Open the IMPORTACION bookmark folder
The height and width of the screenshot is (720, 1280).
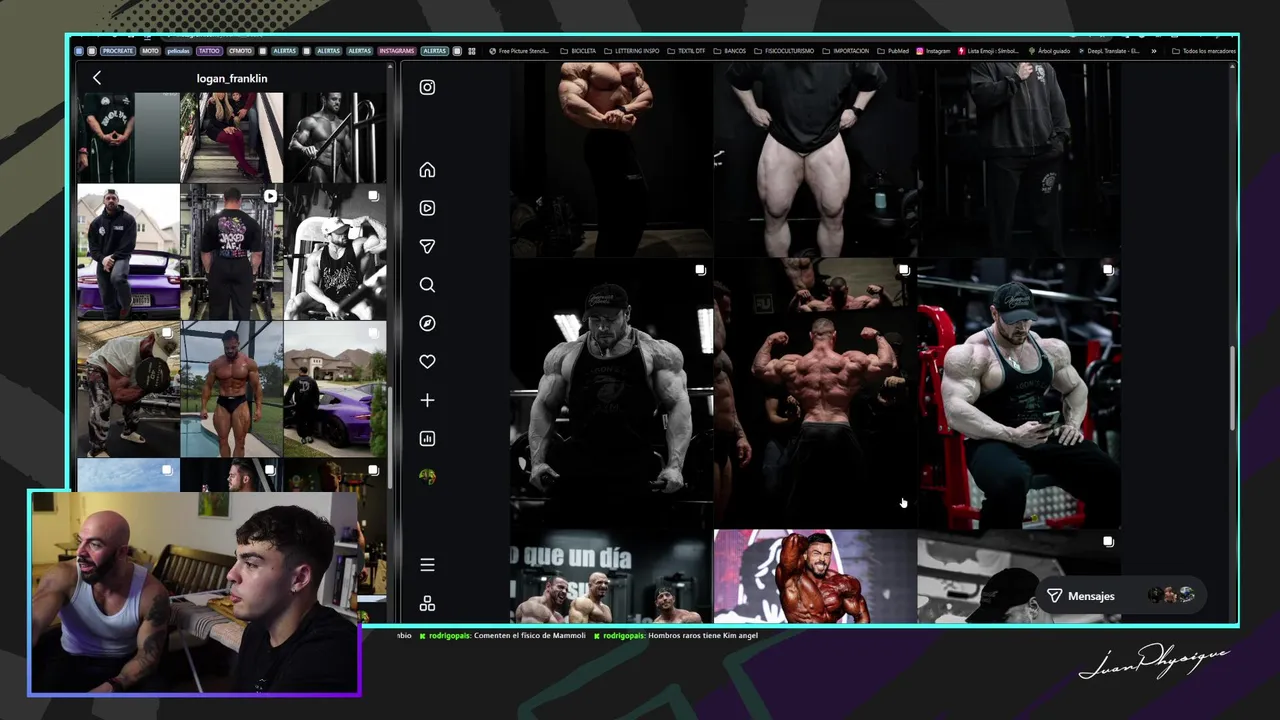[846, 51]
